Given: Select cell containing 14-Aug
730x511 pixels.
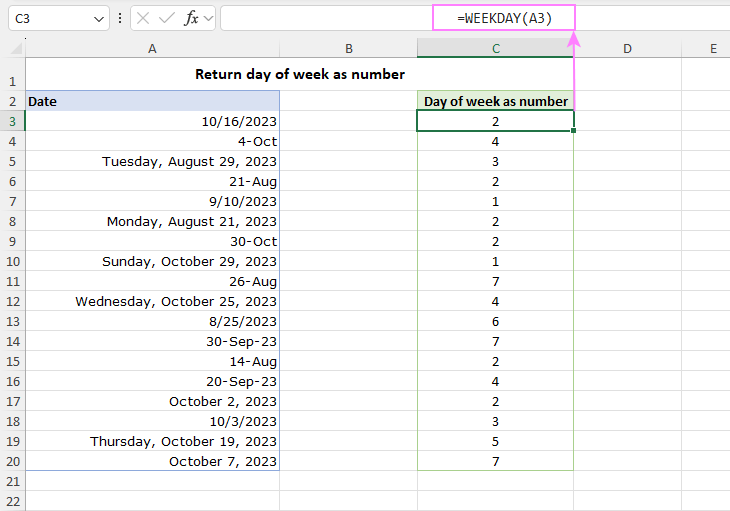Looking at the screenshot, I should pos(153,362).
